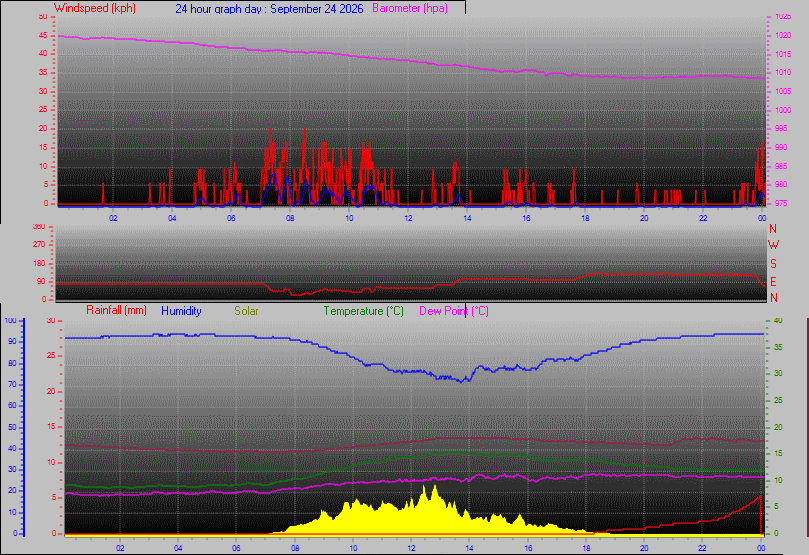Click the 'Solar' legend label
The image size is (809, 555).
[246, 311]
